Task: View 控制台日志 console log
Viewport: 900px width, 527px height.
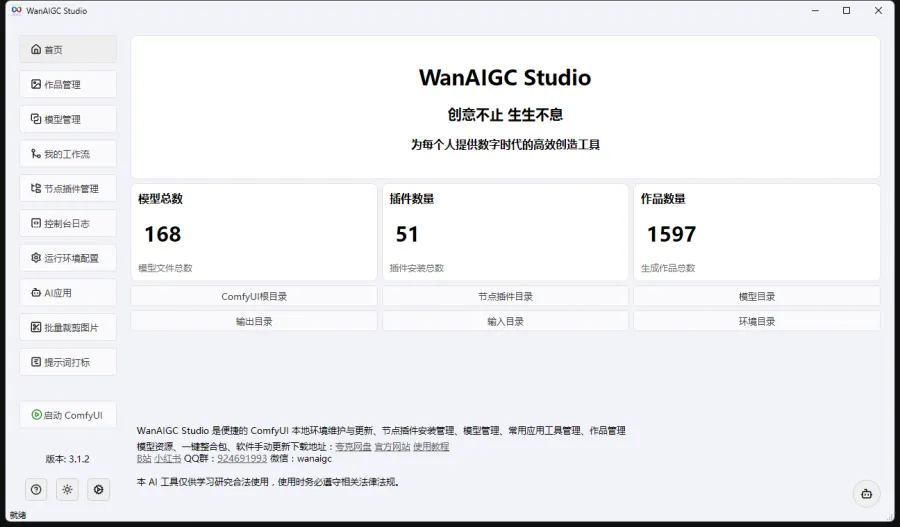Action: (68, 223)
